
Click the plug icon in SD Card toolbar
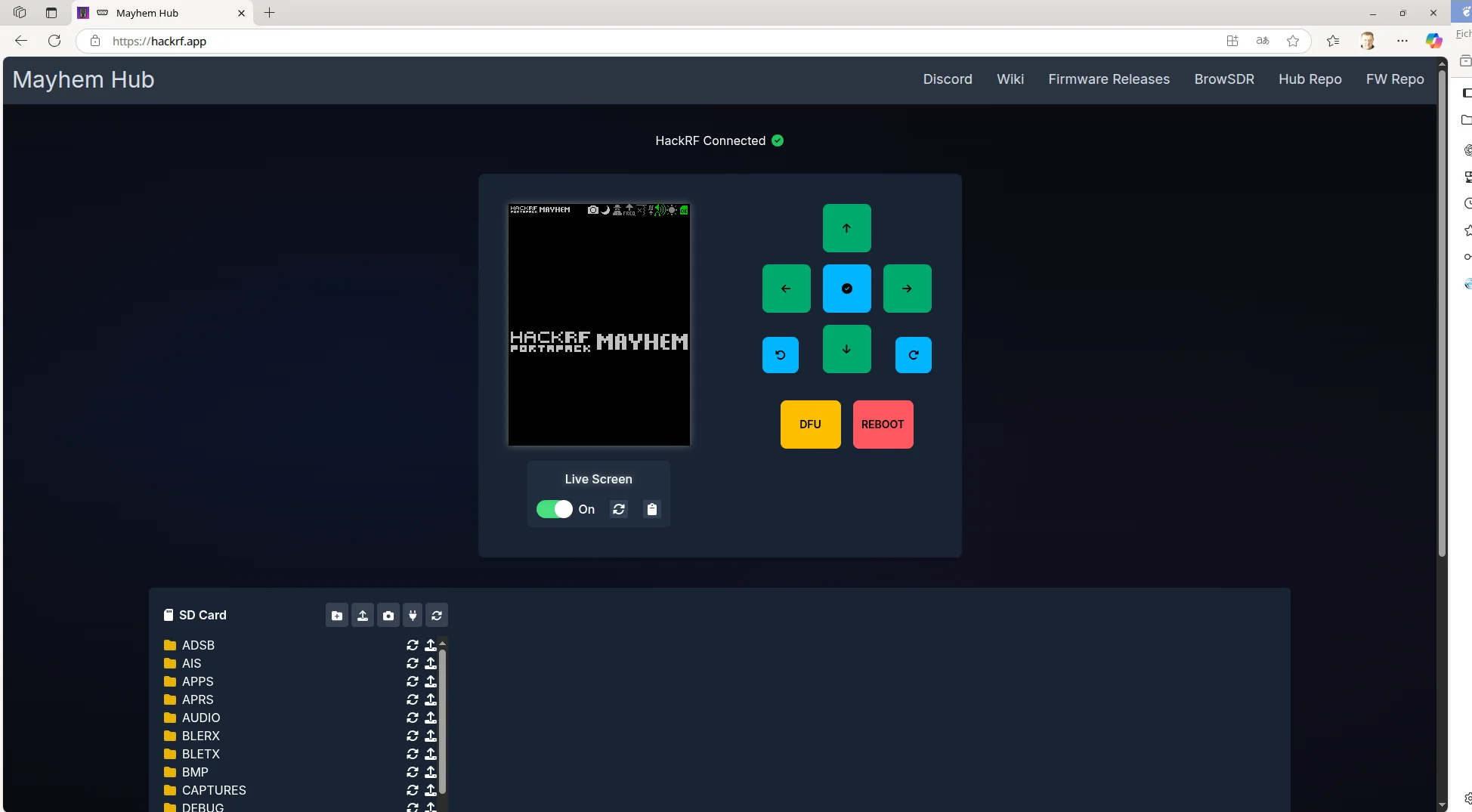tap(413, 616)
